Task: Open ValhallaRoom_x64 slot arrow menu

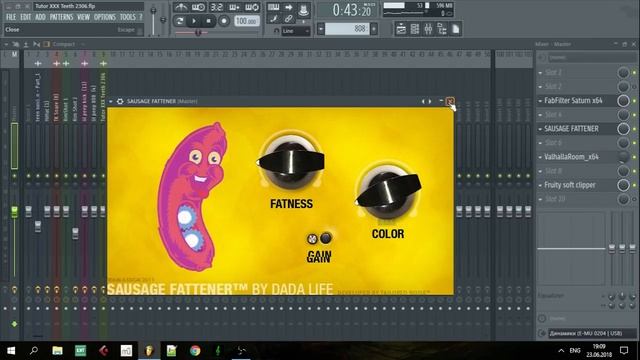Action: pos(540,157)
